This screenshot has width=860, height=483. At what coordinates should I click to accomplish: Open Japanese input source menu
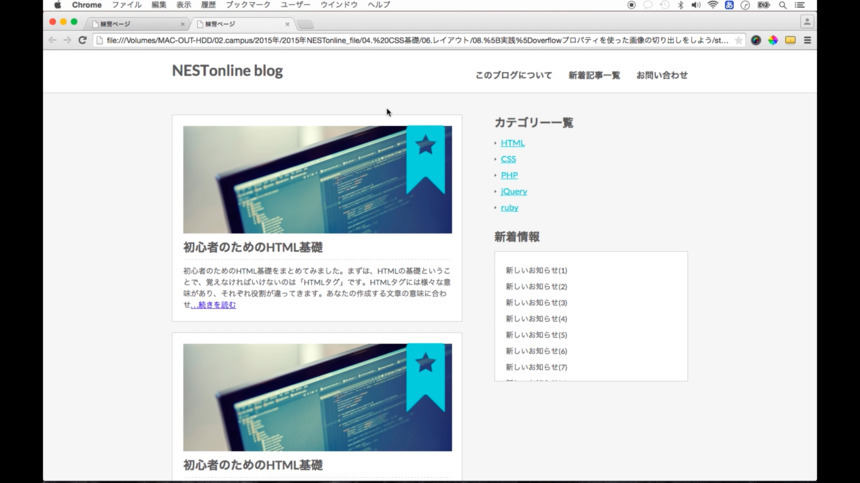click(729, 5)
